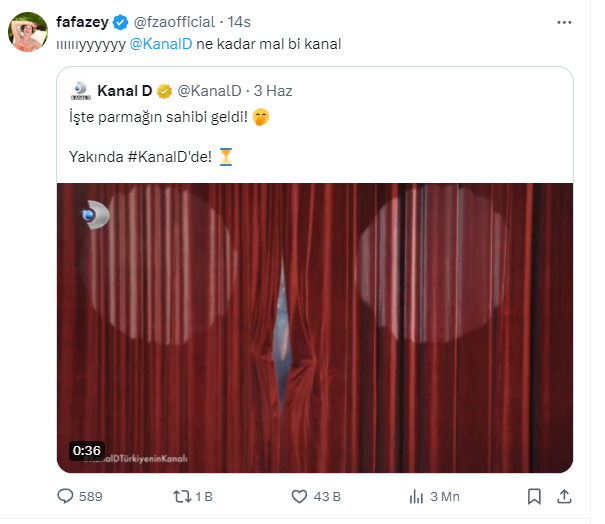Screen dimensions: 605x524
Task: Click the 0:36 video duration badge
Action: click(86, 450)
